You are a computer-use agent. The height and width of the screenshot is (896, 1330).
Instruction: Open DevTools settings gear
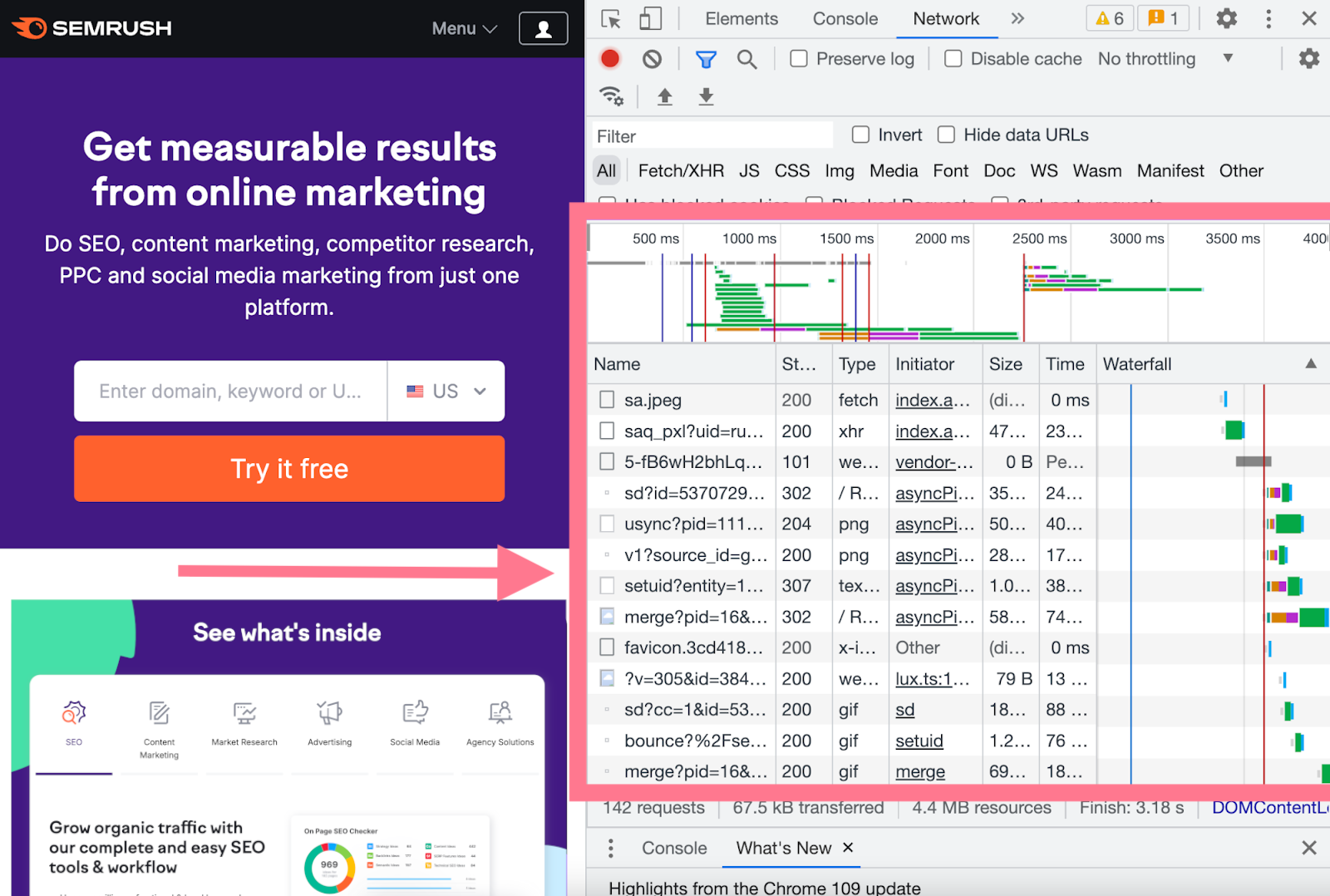1225,18
